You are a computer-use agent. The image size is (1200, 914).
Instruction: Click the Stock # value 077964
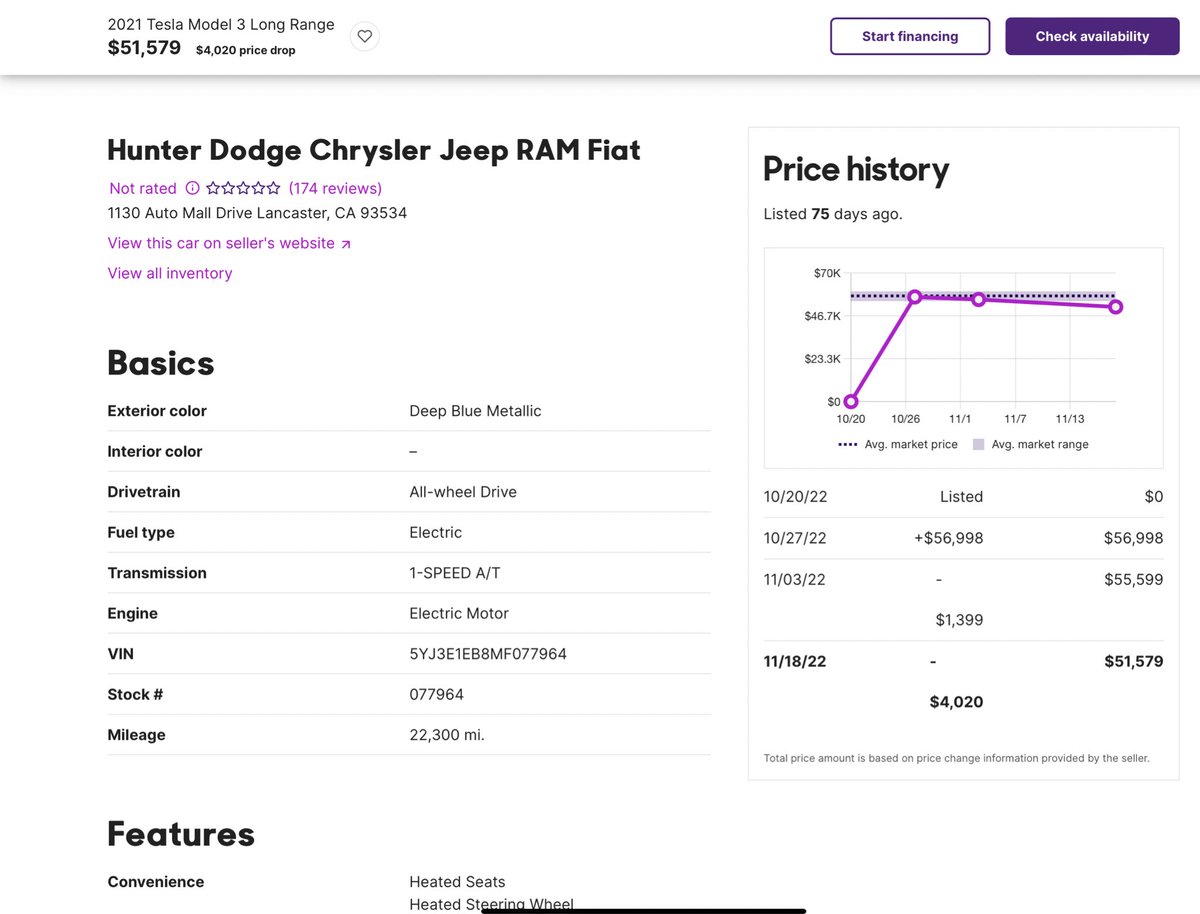coord(437,694)
